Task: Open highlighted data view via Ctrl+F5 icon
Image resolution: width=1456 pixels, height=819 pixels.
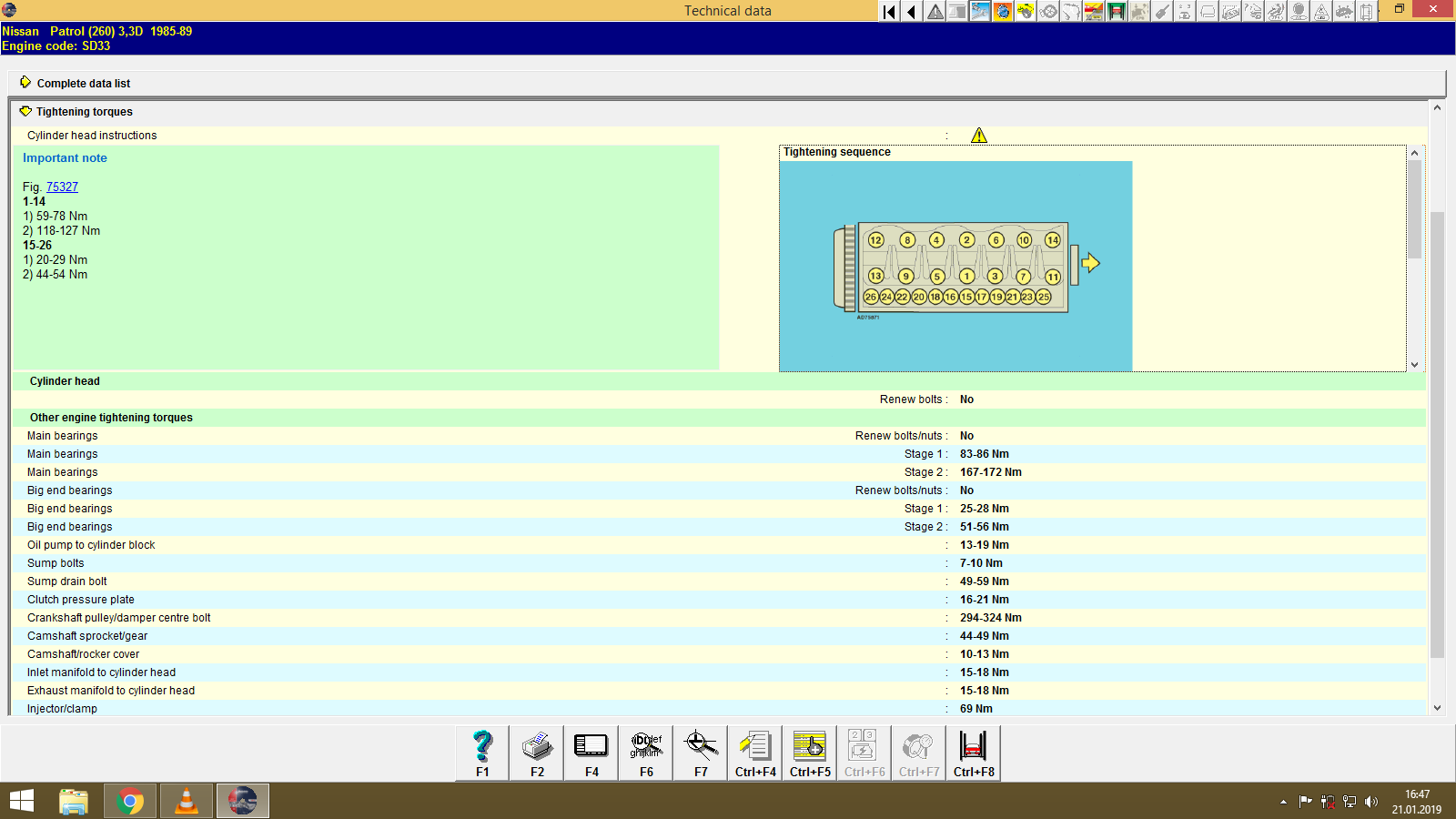Action: point(809,753)
